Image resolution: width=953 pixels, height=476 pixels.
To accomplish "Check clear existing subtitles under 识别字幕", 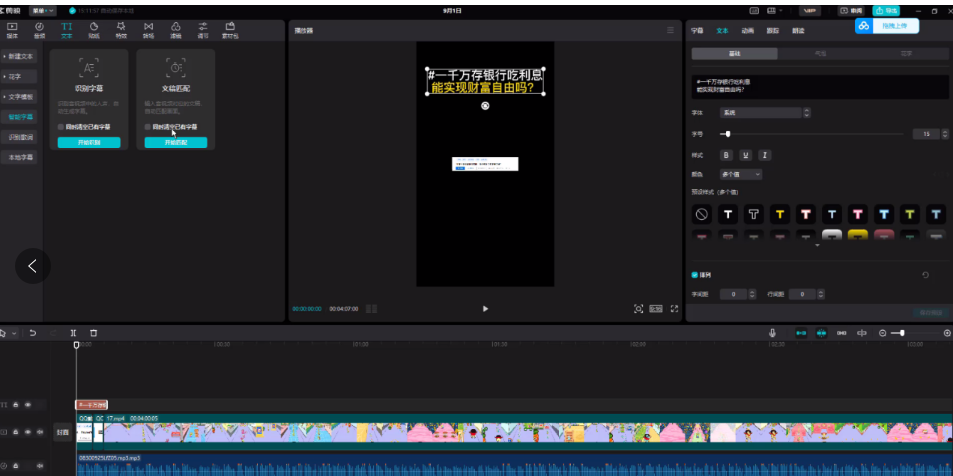I will [x=61, y=127].
